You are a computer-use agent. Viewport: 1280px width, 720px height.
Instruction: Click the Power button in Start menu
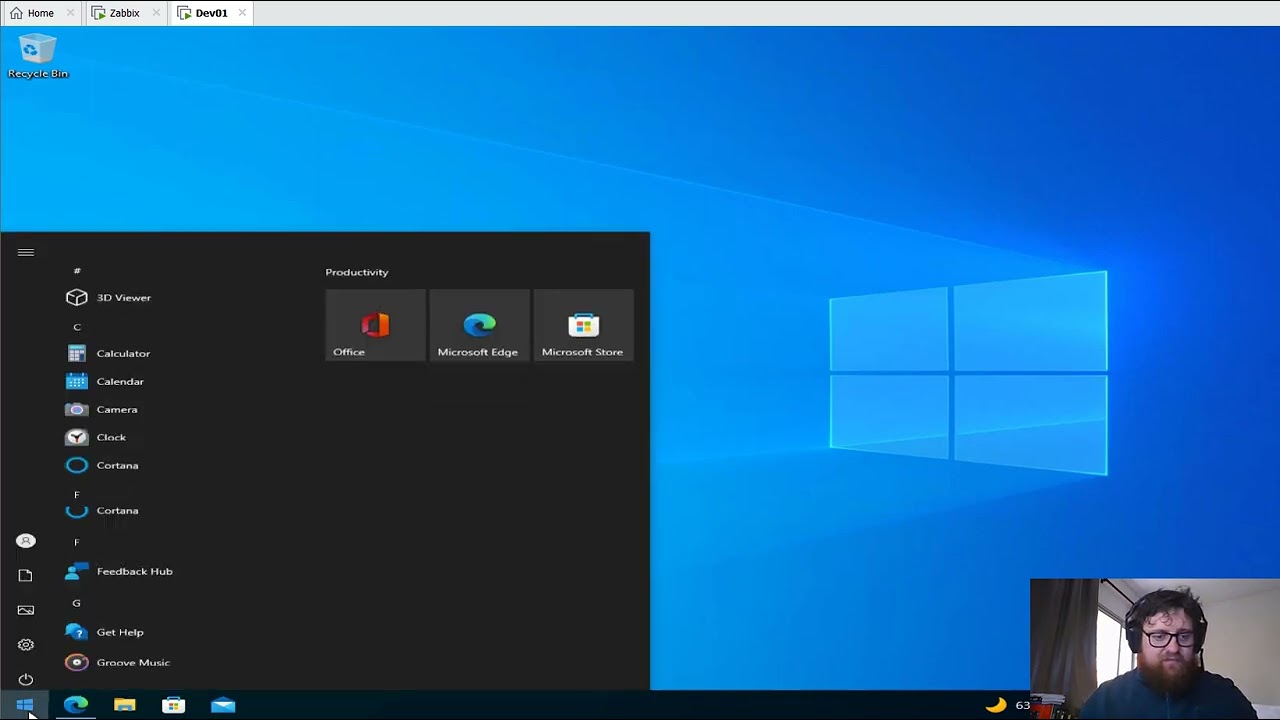(26, 679)
